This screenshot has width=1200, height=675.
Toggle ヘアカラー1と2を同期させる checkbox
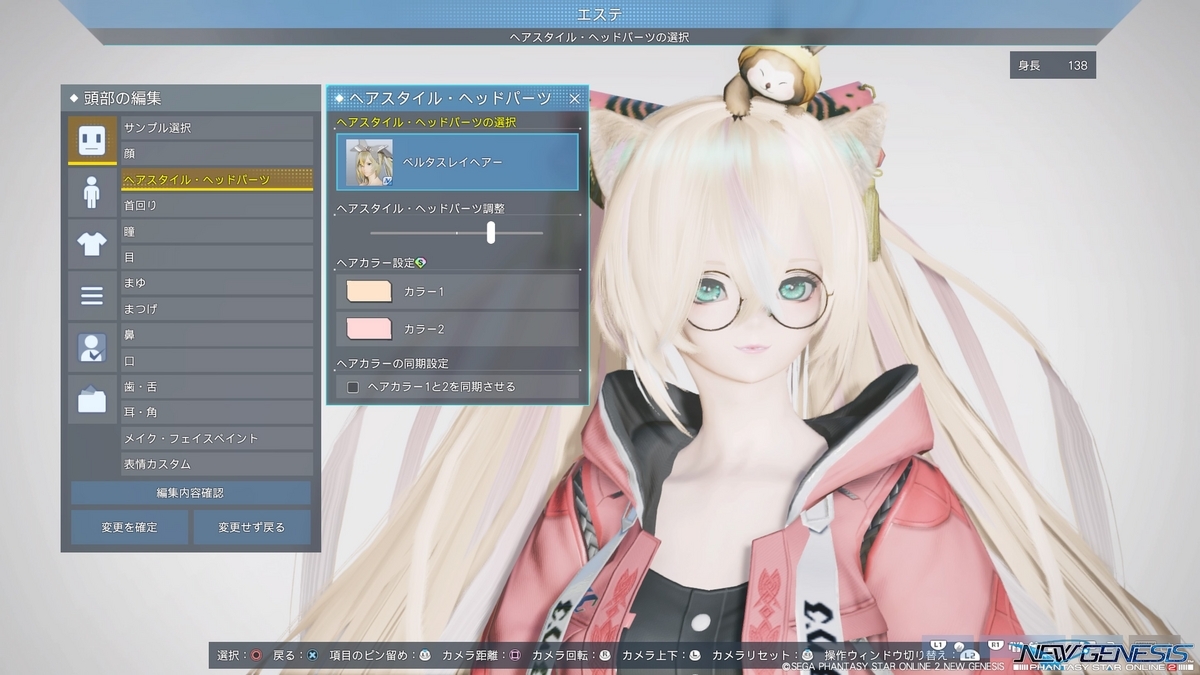click(353, 387)
